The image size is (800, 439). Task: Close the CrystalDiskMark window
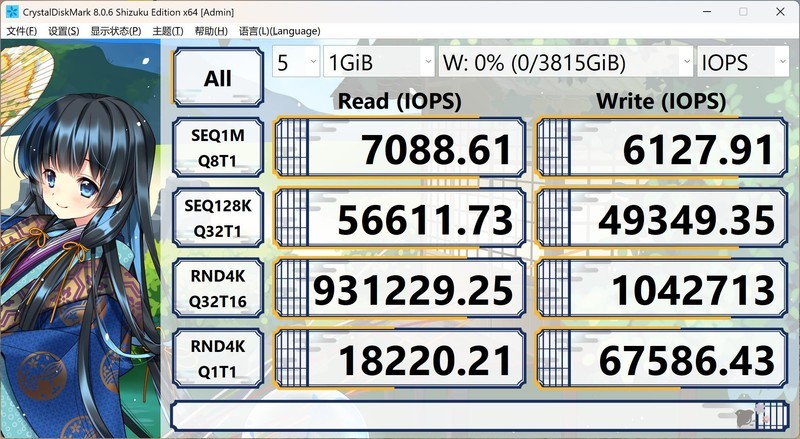780,12
